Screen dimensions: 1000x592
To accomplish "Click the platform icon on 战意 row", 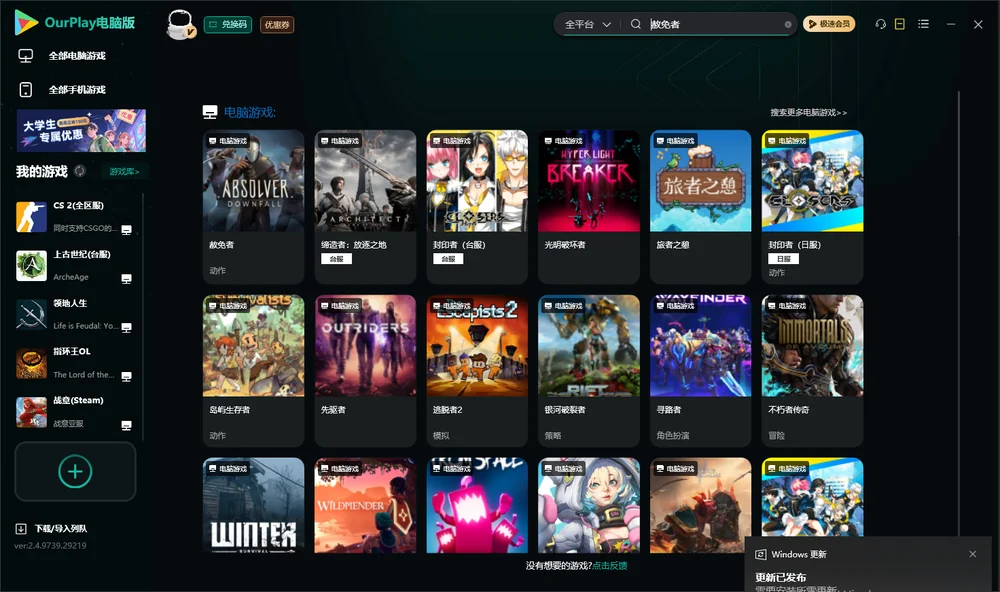I will 126,426.
